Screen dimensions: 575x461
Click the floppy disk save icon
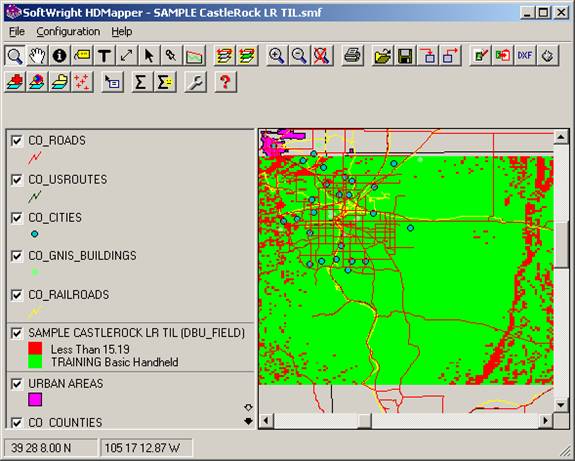(405, 56)
